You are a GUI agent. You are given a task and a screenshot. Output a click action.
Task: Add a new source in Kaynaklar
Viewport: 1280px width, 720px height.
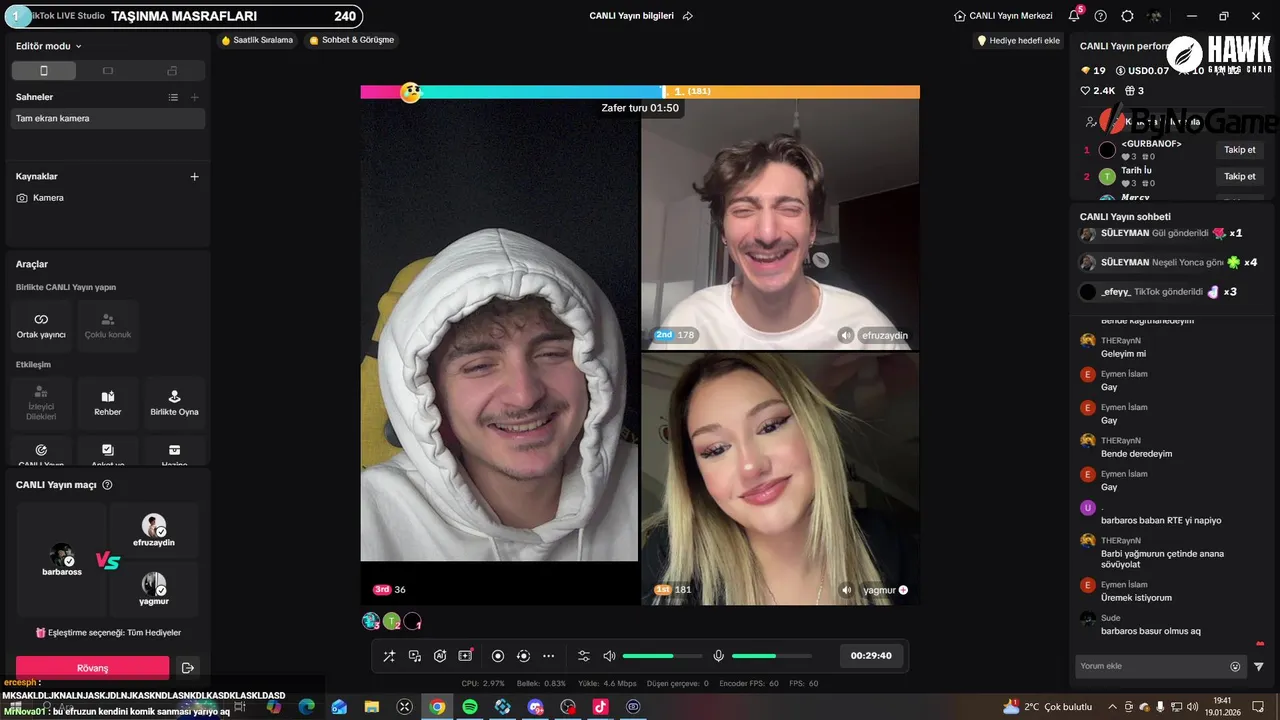click(195, 176)
